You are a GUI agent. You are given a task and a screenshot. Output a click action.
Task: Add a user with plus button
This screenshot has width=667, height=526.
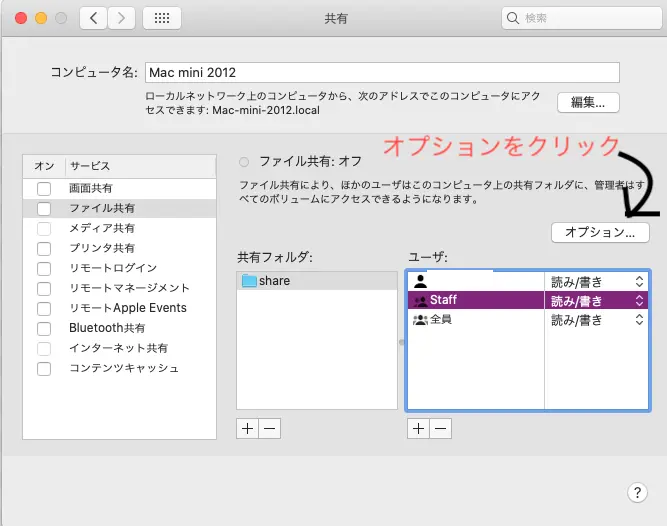pyautogui.click(x=418, y=428)
